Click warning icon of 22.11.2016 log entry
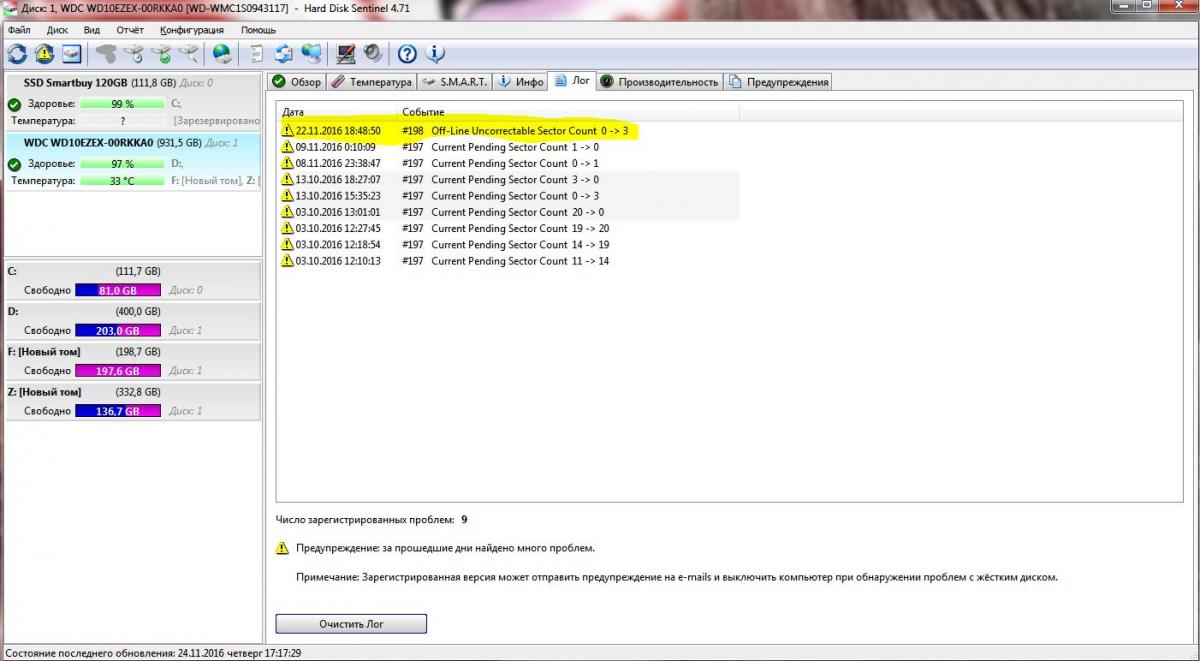1200x661 pixels. pyautogui.click(x=288, y=131)
